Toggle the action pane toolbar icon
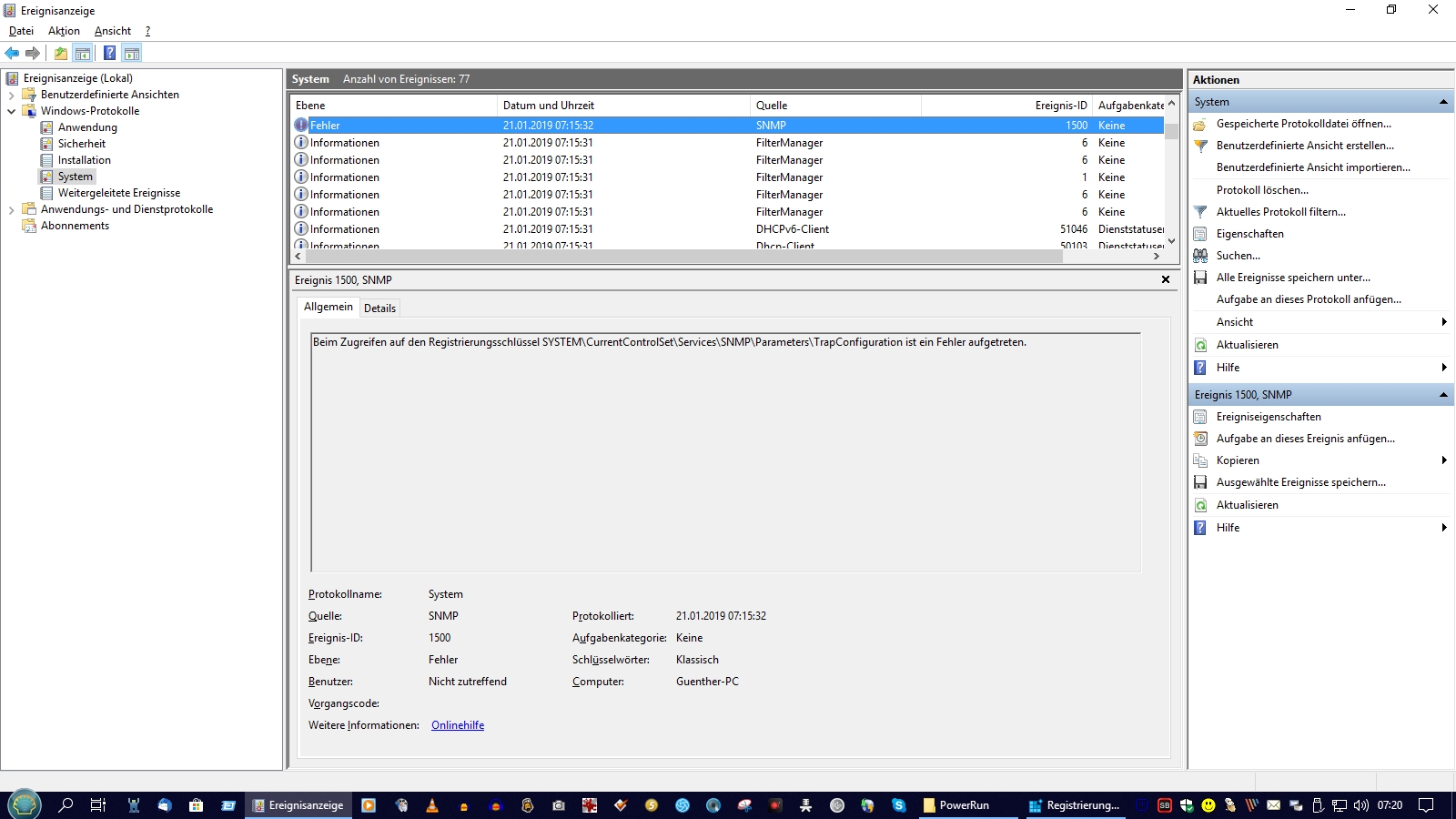Image resolution: width=1456 pixels, height=819 pixels. point(132,53)
